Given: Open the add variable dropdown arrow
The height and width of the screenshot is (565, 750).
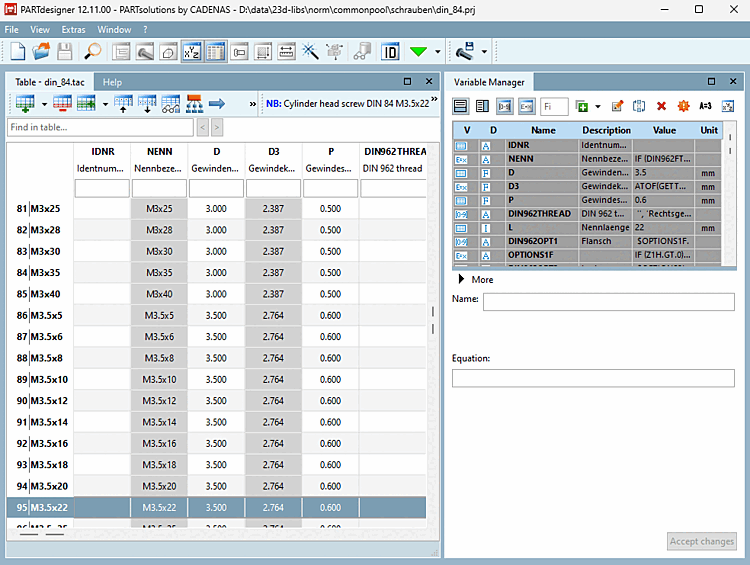Looking at the screenshot, I should [x=598, y=106].
